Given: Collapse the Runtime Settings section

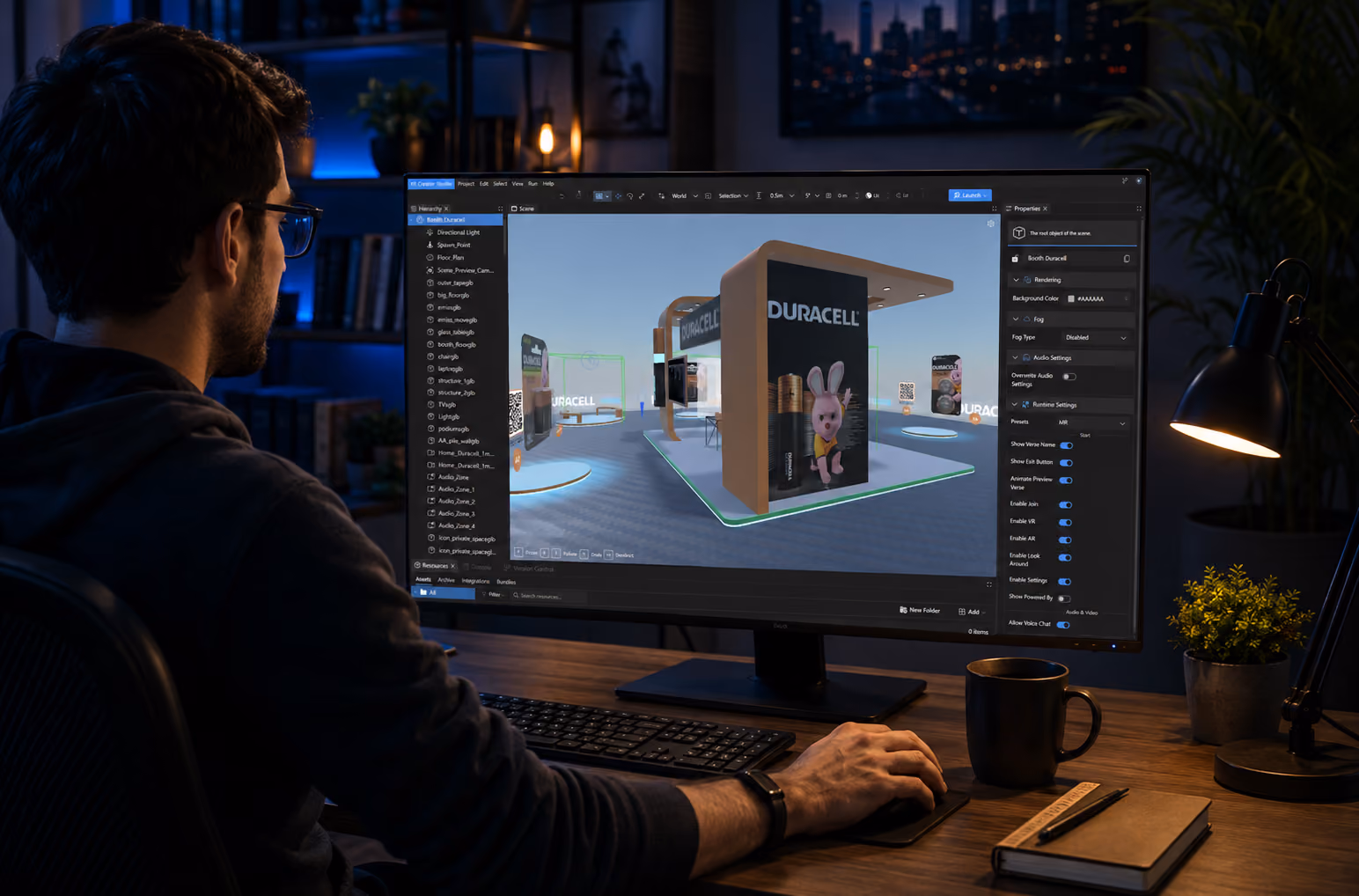Looking at the screenshot, I should click(x=1014, y=405).
